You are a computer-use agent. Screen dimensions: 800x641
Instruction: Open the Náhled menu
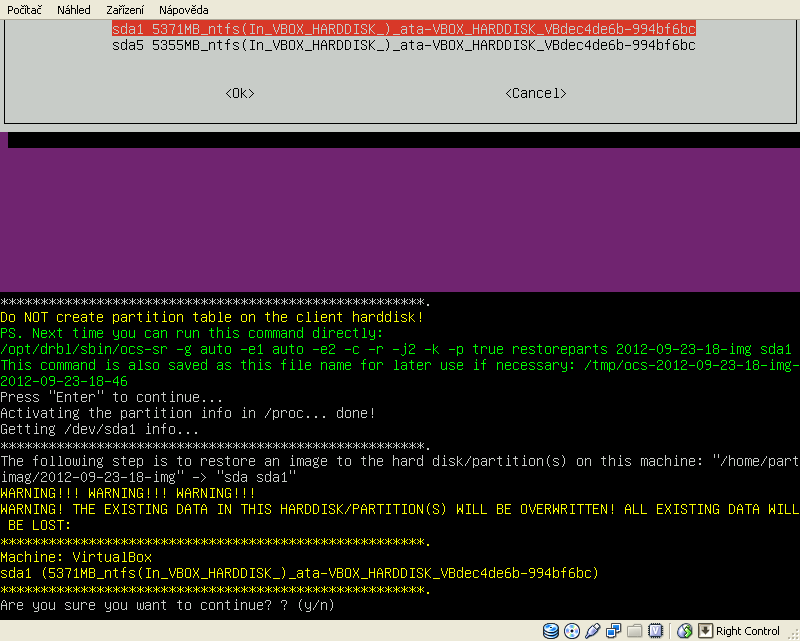(73, 9)
